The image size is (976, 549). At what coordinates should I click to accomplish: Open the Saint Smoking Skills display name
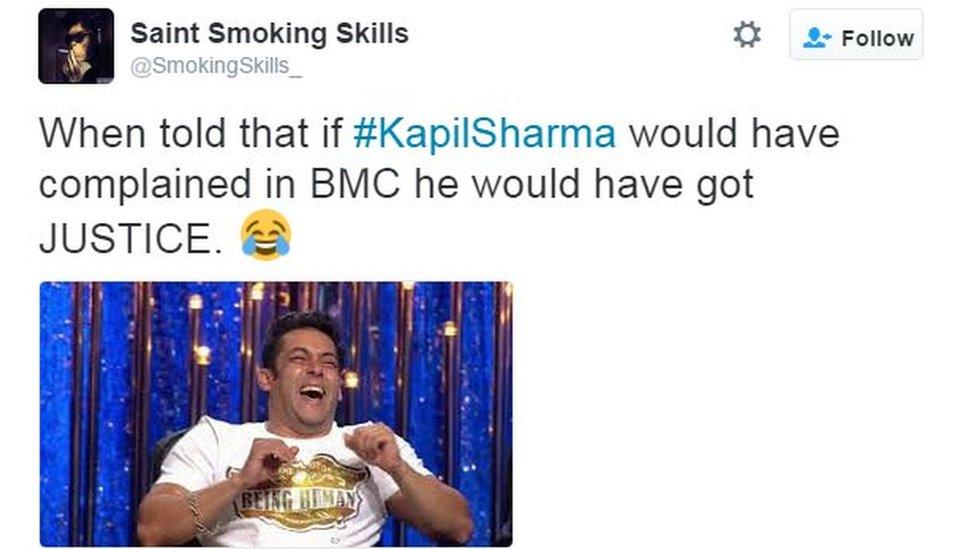[270, 33]
